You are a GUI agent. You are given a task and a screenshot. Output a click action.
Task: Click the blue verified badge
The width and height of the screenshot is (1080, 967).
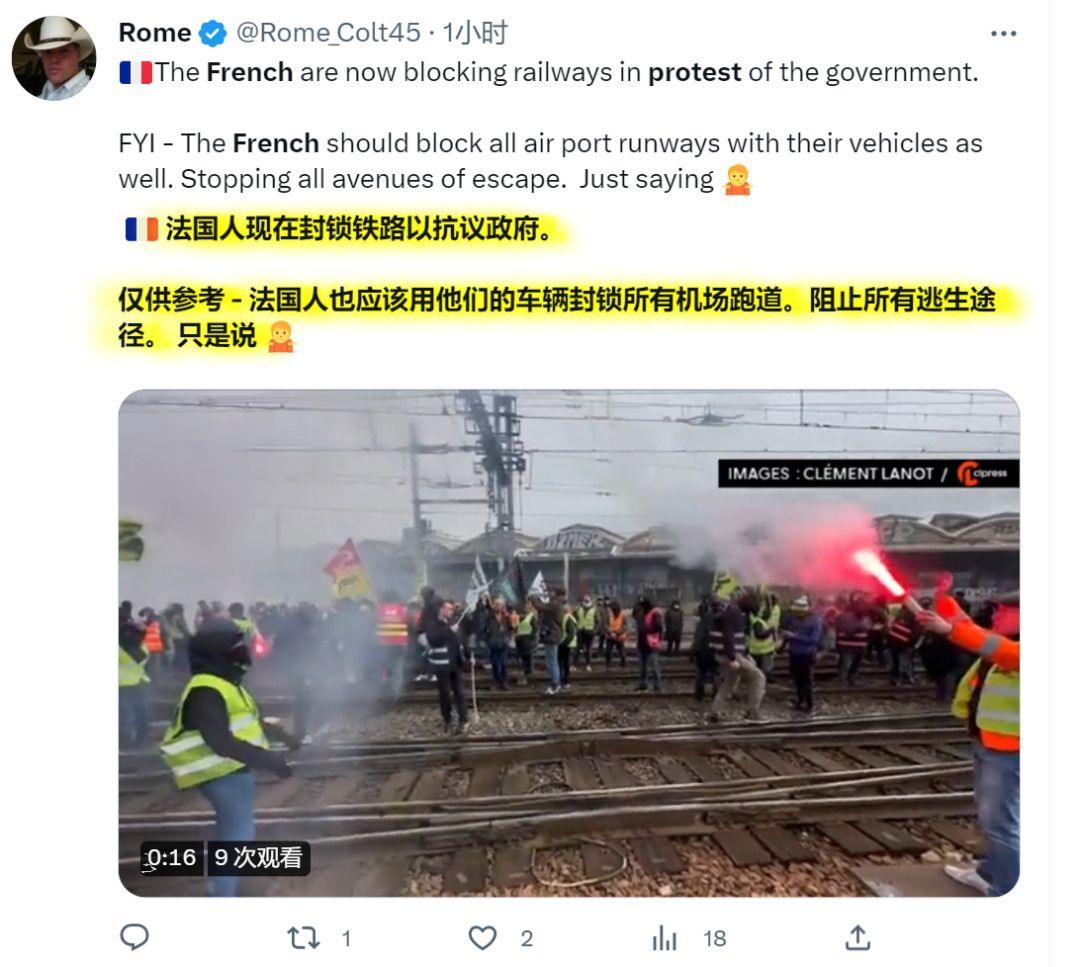click(x=213, y=33)
